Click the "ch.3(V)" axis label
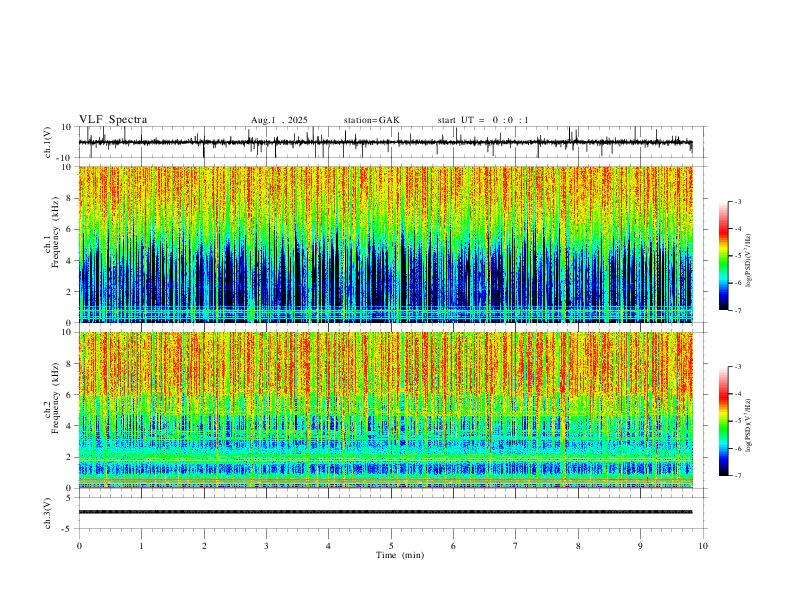 click(48, 513)
